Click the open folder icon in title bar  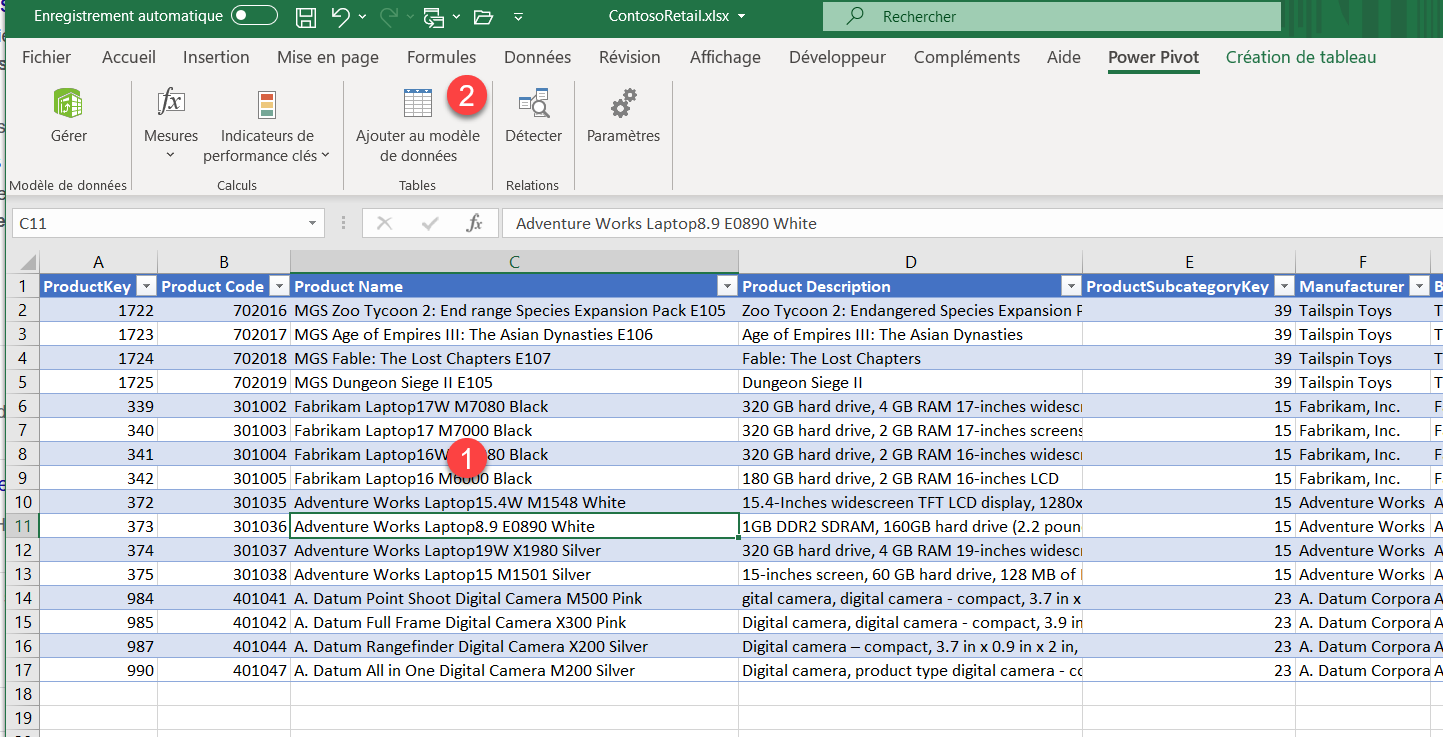tap(483, 16)
